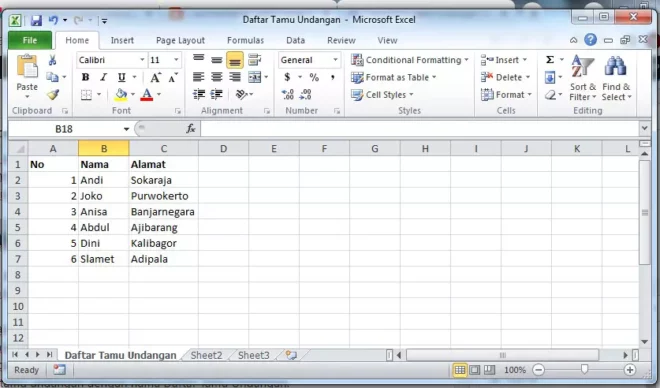The image size is (660, 388).
Task: Switch to Sheet2 tab
Action: click(206, 355)
